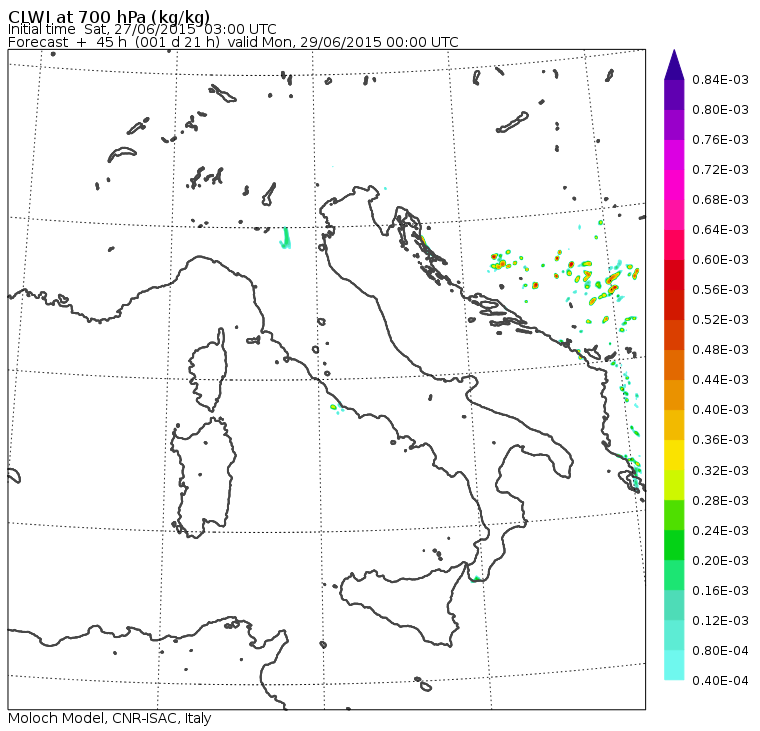Click the 'Forecast + 45 h' valid time line

[x=233, y=42]
